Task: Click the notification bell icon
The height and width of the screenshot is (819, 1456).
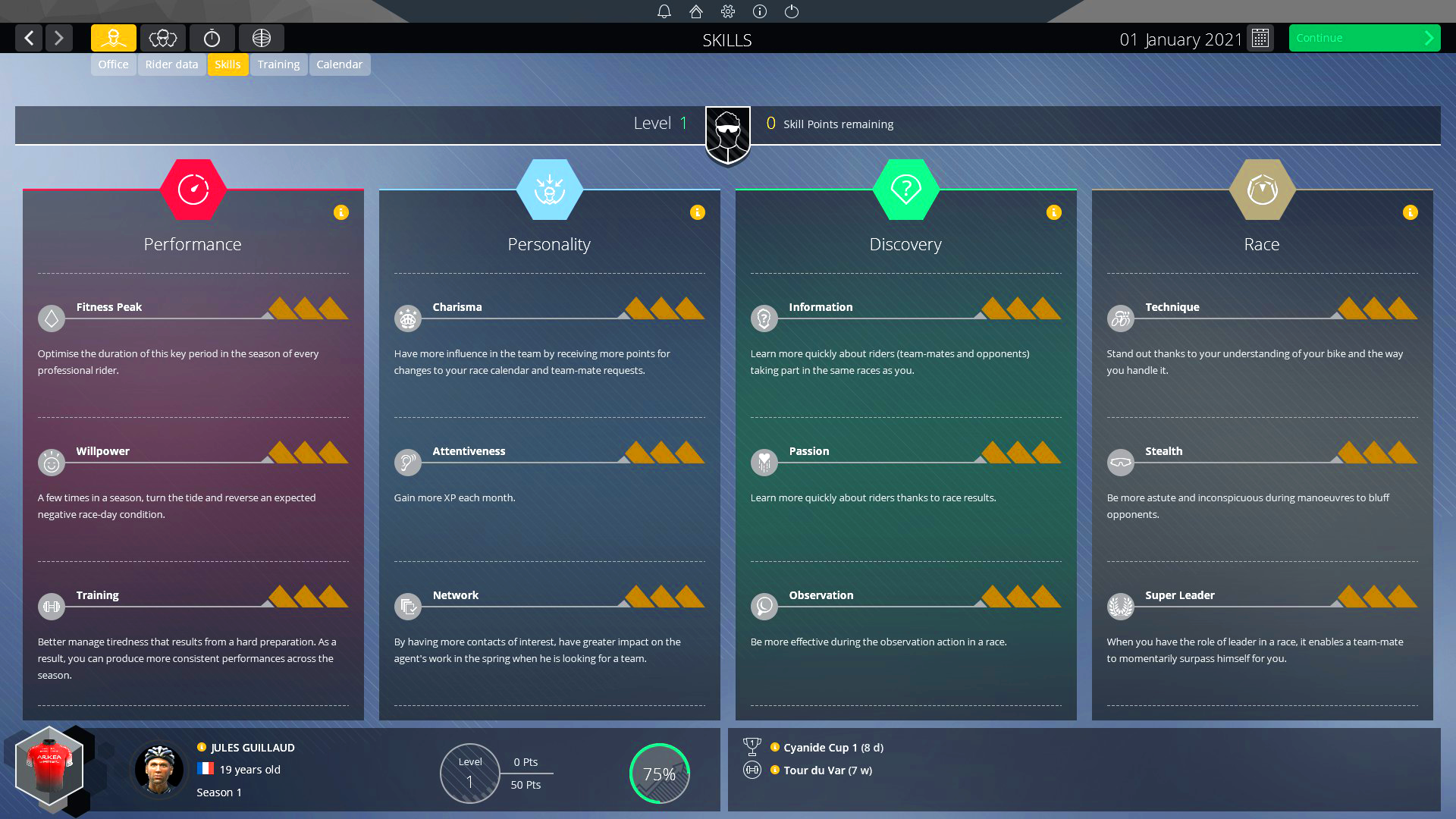Action: click(x=663, y=11)
